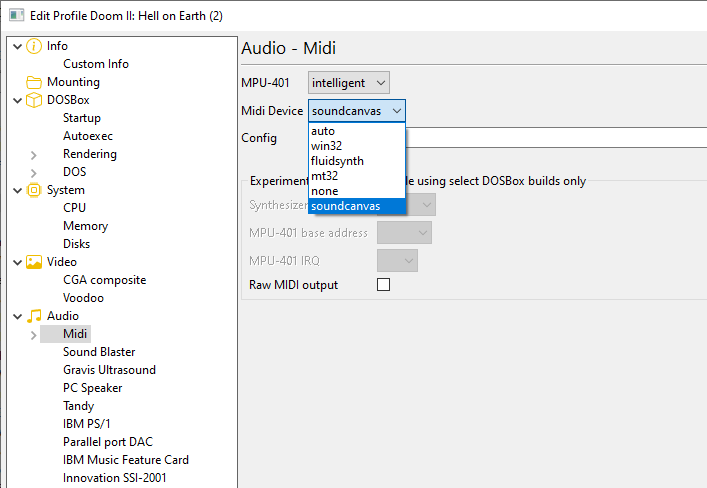The height and width of the screenshot is (488, 707).
Task: Enable the Raw MIDI output checkbox
Action: [x=383, y=285]
